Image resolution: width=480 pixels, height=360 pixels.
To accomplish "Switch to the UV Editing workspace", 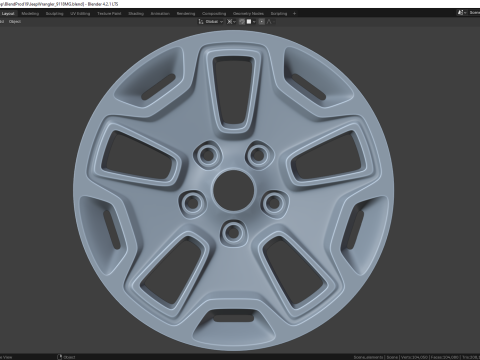I will [x=80, y=14].
